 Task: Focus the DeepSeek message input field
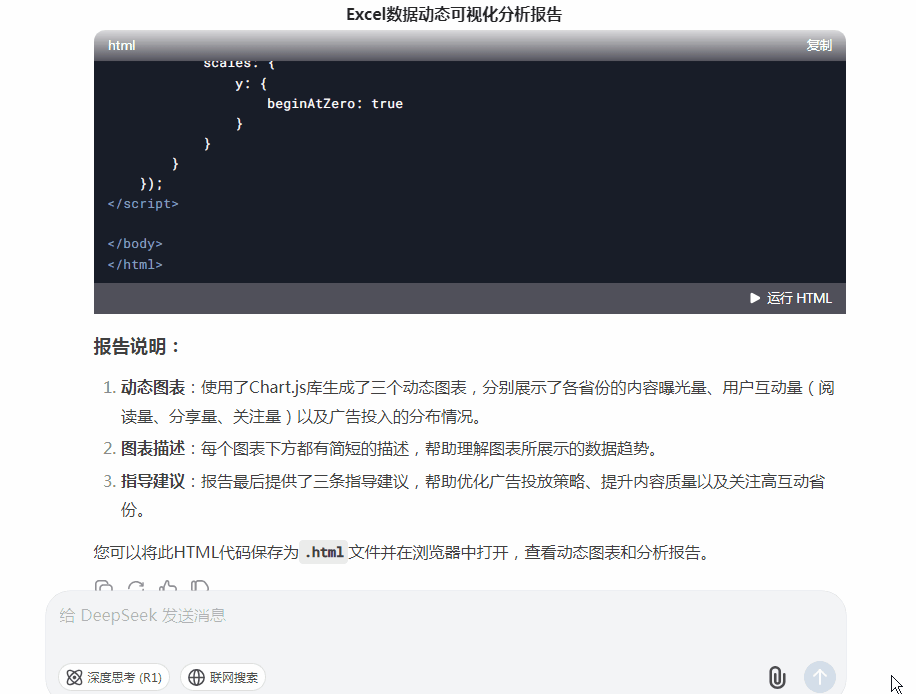coord(445,616)
